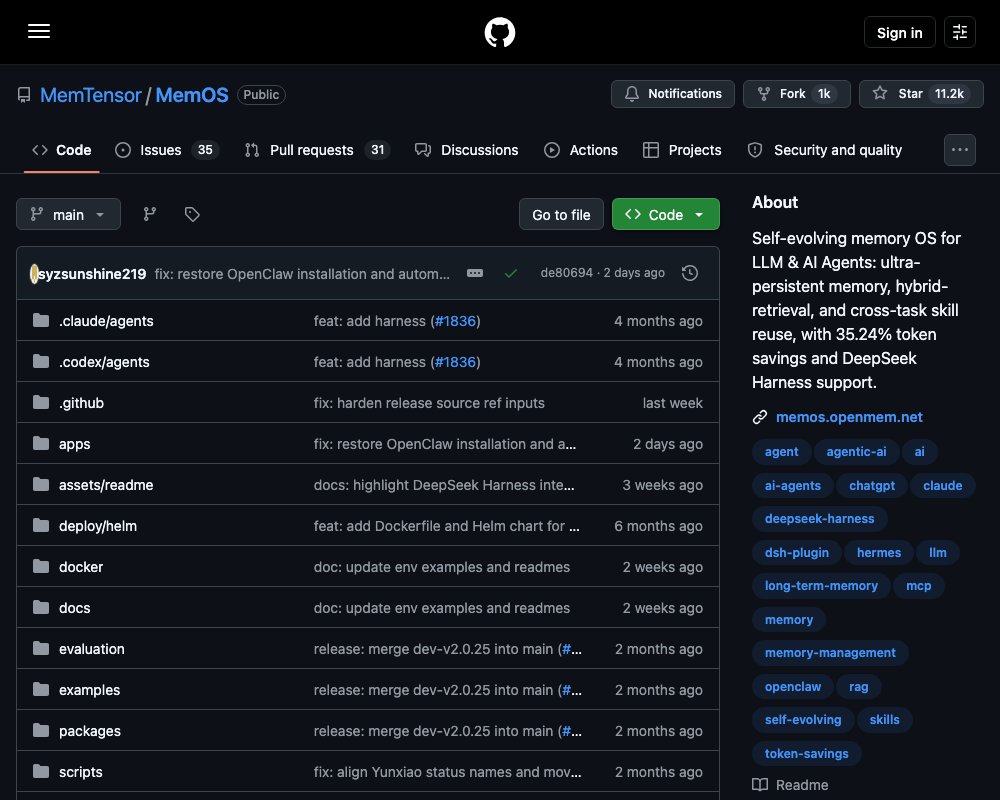Select the memory-management topic tag
Viewport: 1000px width, 800px height.
click(830, 653)
